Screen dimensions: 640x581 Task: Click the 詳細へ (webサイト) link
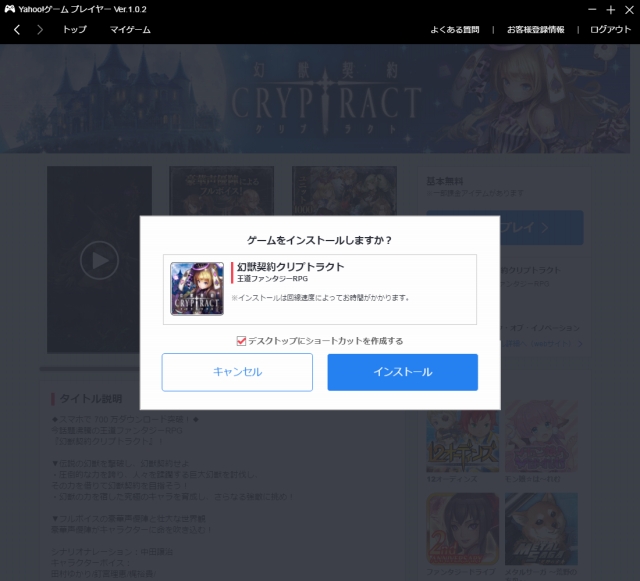pos(542,344)
